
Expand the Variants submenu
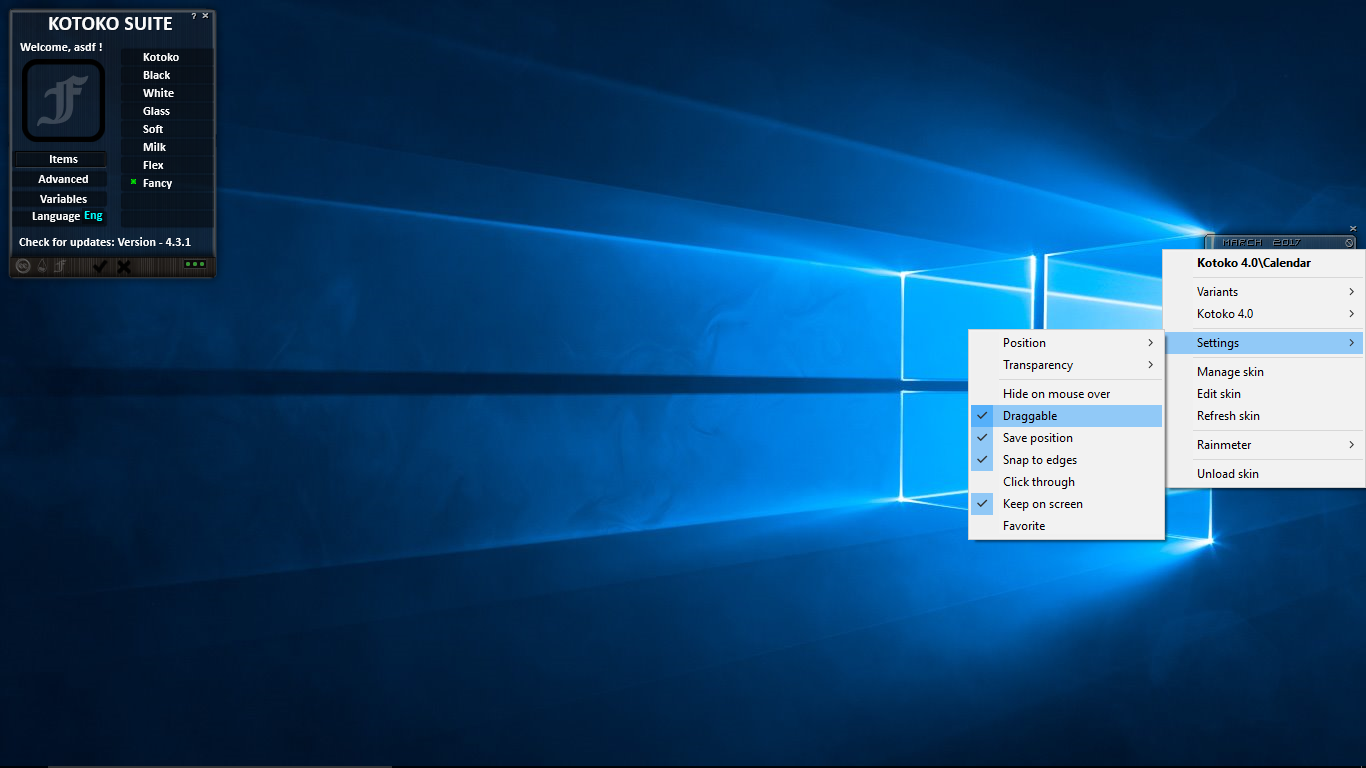[x=1263, y=292]
